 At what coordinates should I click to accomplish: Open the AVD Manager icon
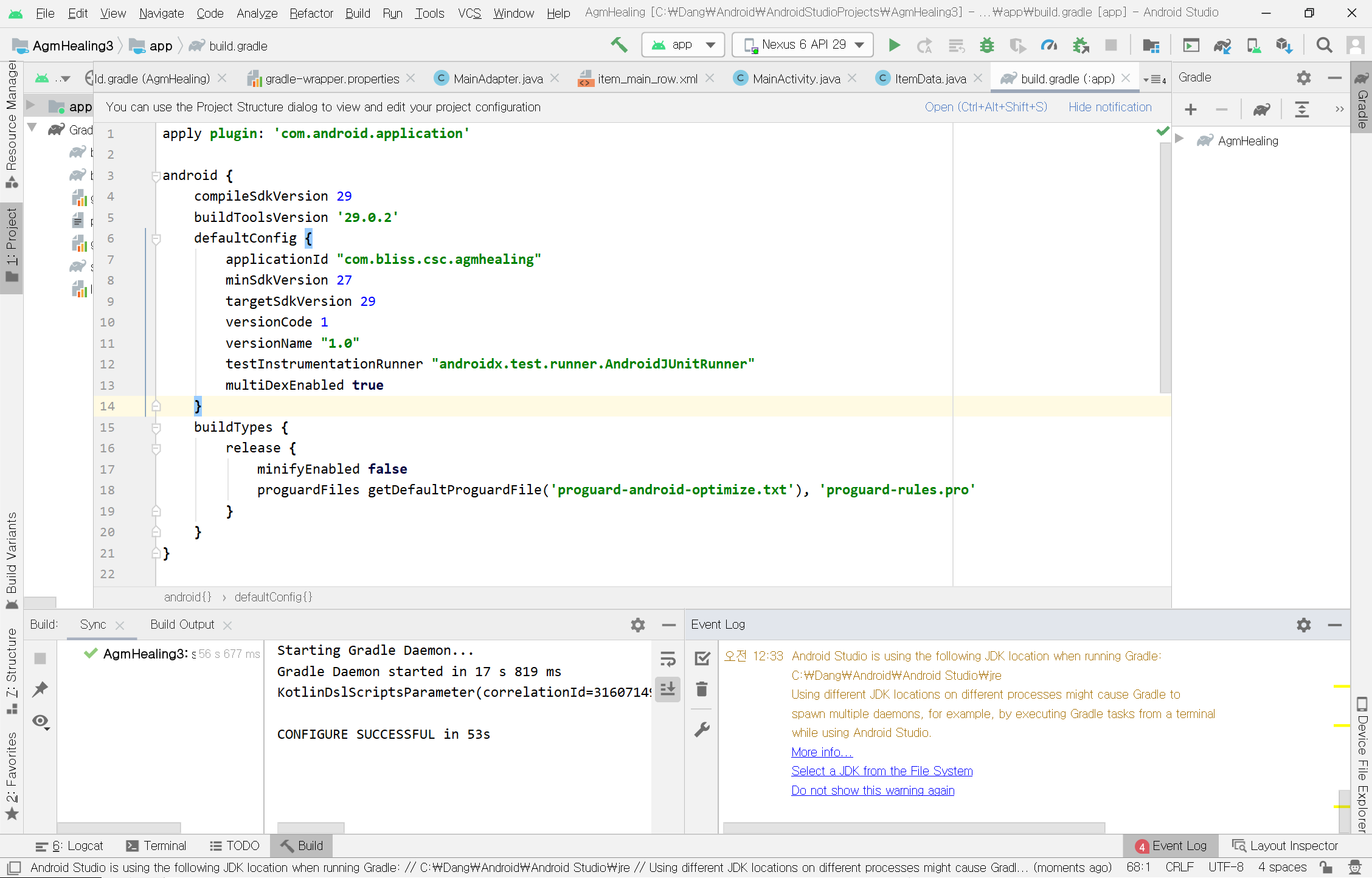[x=1253, y=45]
